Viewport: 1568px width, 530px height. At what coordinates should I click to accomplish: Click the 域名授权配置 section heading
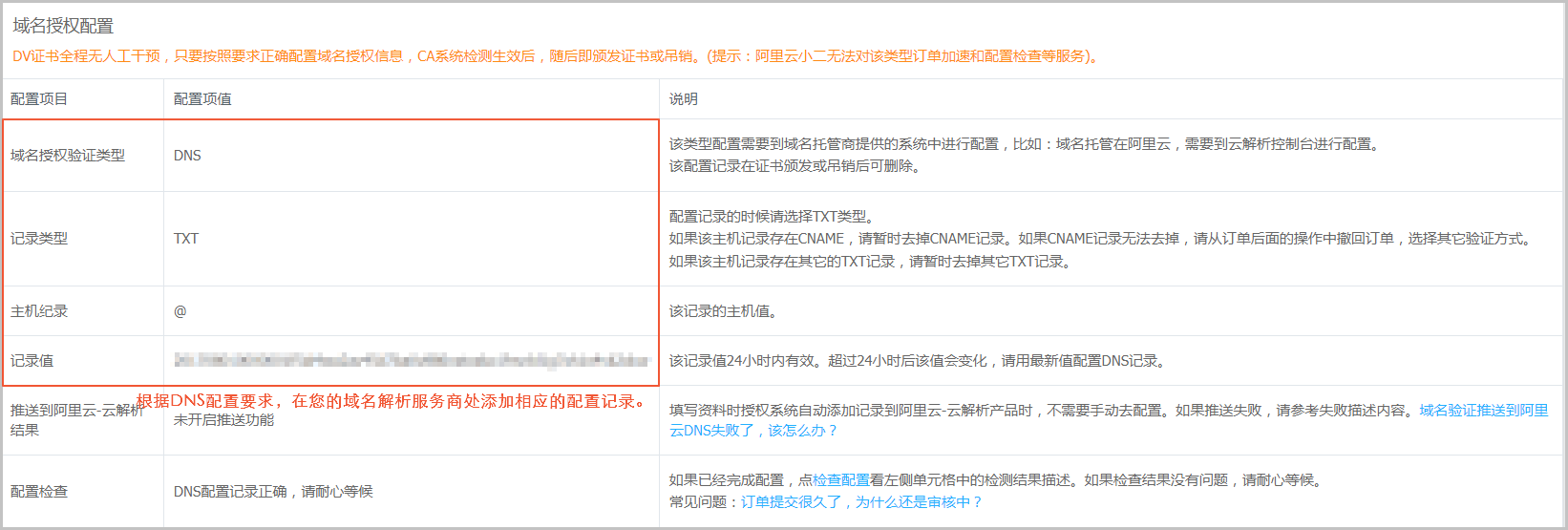click(63, 26)
